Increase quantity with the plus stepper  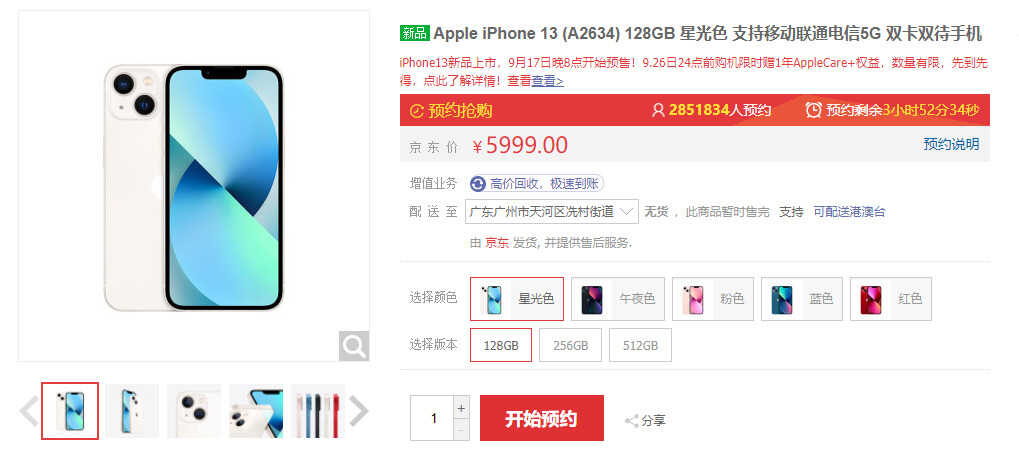click(x=461, y=409)
